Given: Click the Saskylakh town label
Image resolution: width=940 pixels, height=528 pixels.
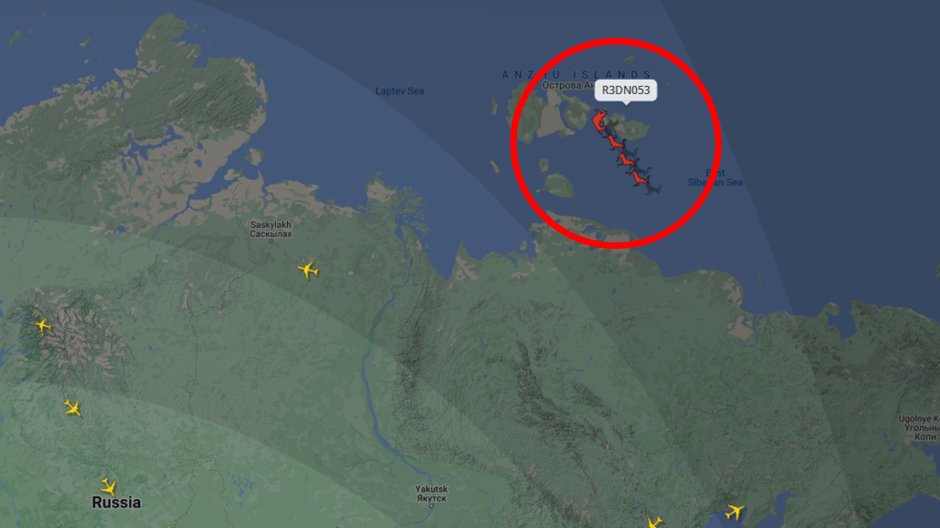Looking at the screenshot, I should tap(270, 229).
